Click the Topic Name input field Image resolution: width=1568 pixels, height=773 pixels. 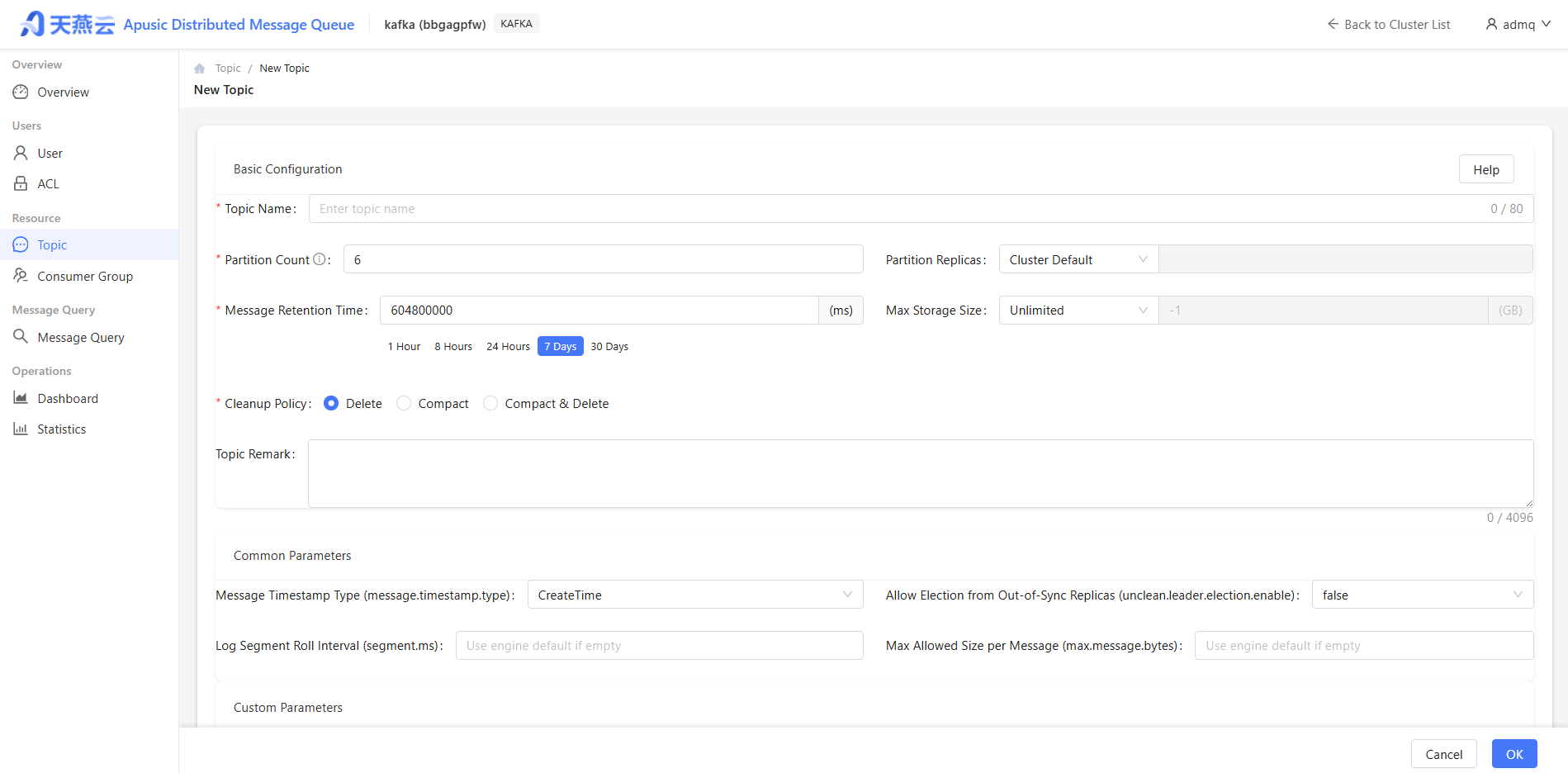pos(921,208)
